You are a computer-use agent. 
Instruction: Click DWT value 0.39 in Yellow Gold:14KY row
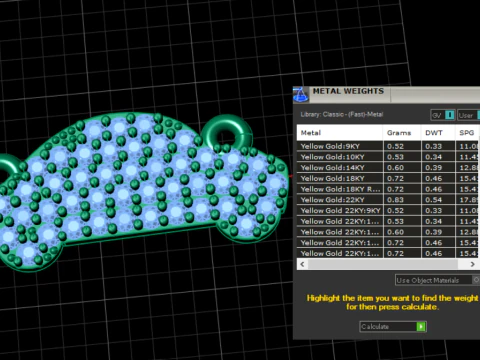pos(434,167)
